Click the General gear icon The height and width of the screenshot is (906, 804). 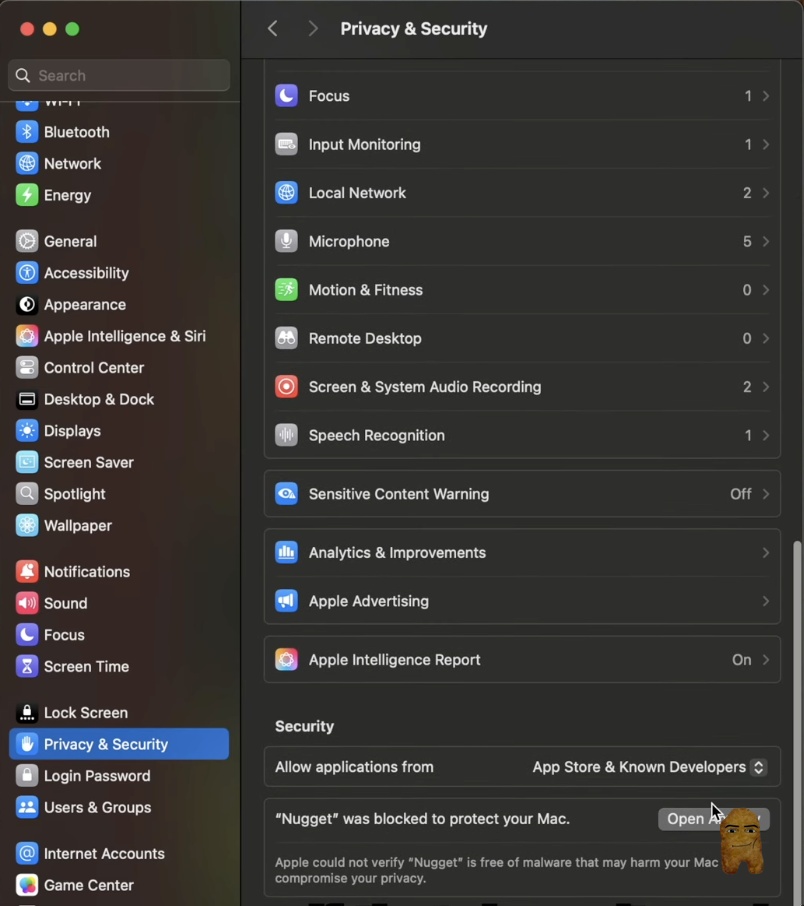tap(27, 242)
